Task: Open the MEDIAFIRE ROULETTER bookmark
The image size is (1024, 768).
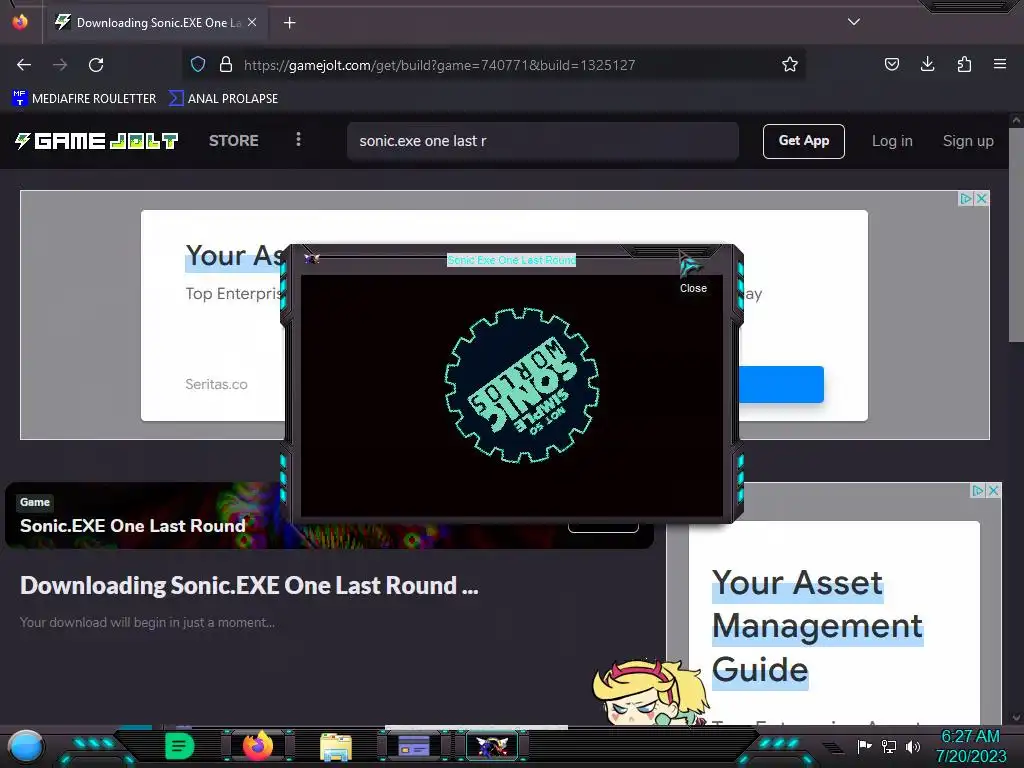Action: point(84,99)
